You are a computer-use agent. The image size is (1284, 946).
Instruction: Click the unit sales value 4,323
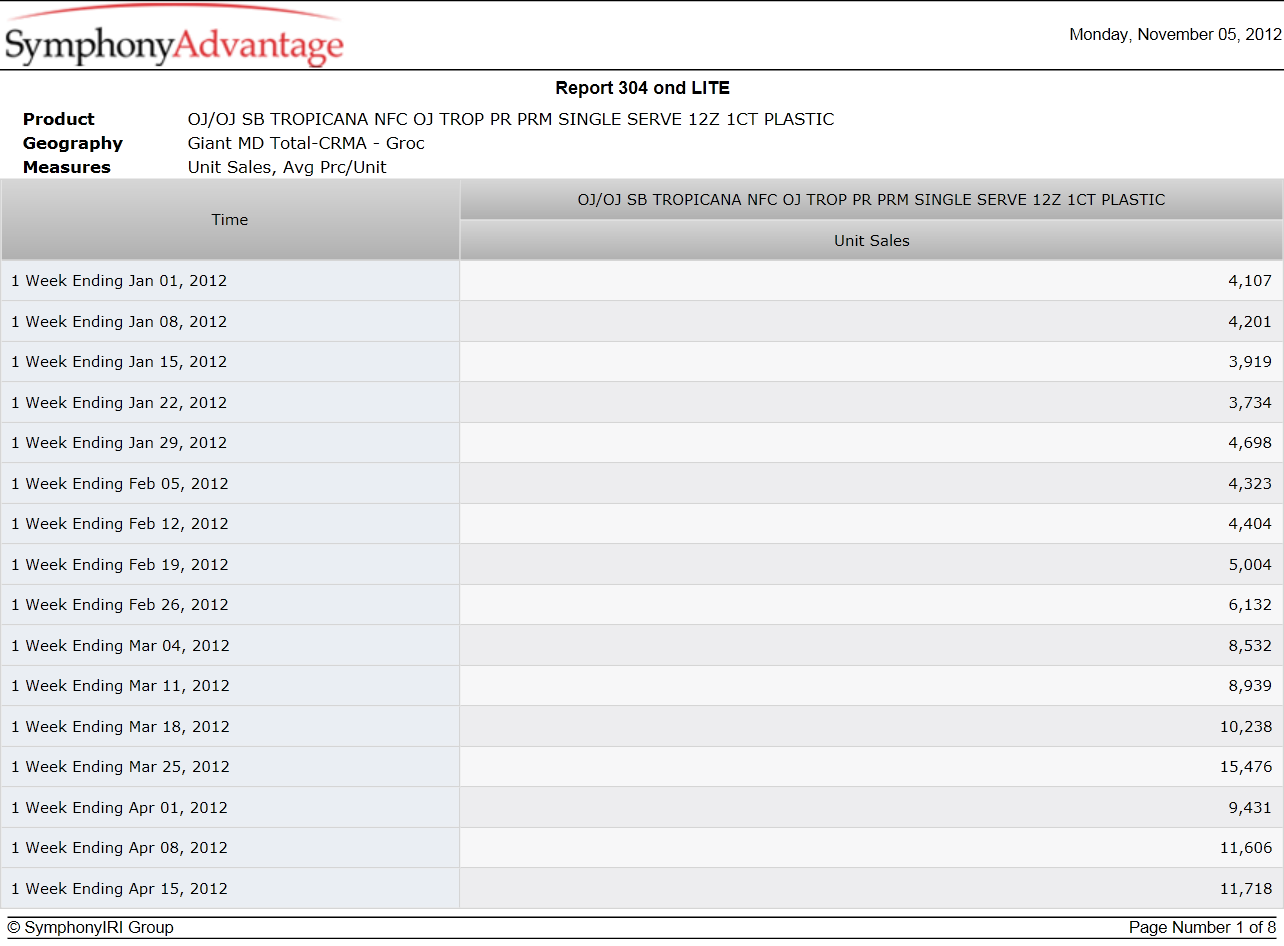coord(1250,483)
